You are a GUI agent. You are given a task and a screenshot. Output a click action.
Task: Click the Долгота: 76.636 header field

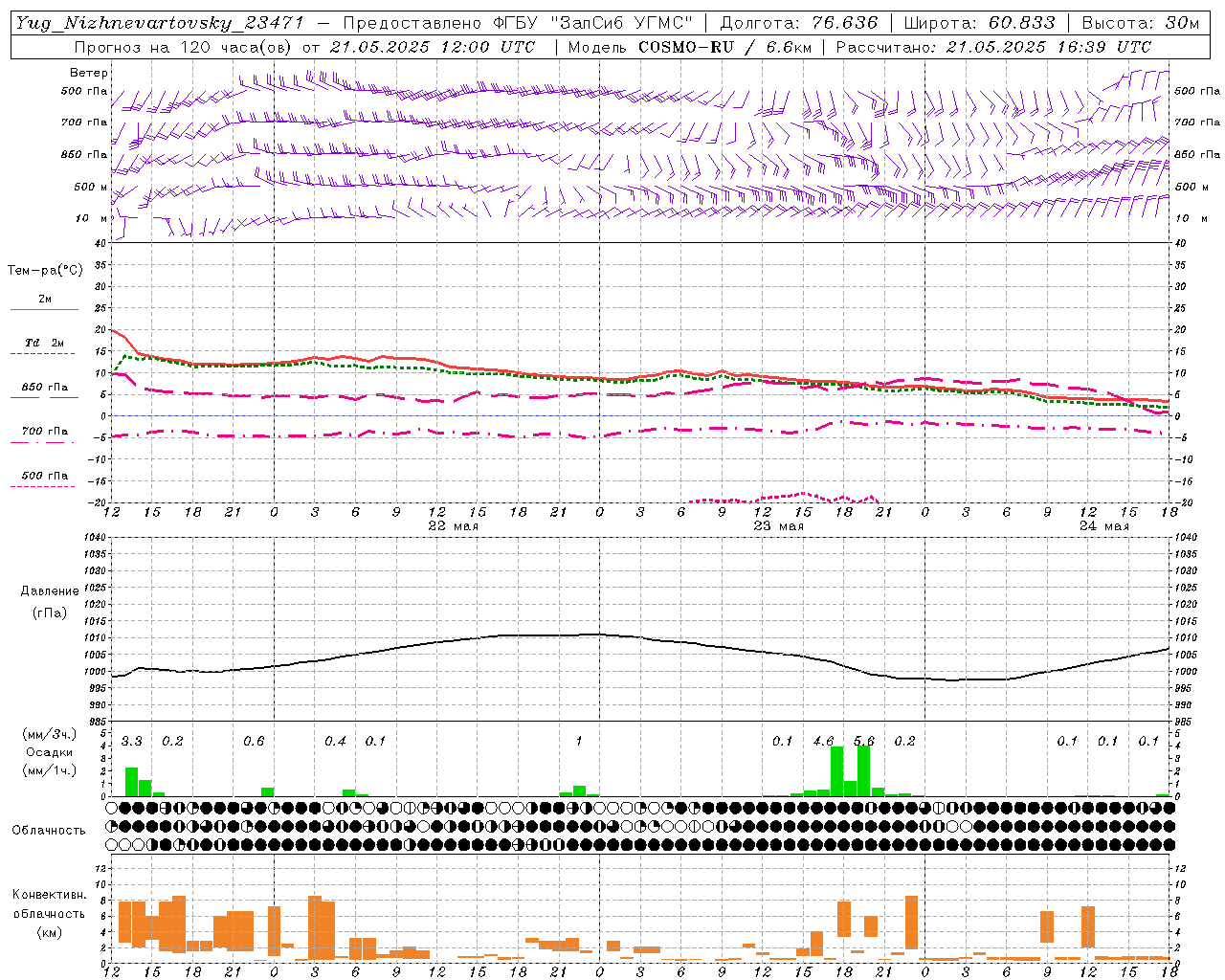pos(798,24)
